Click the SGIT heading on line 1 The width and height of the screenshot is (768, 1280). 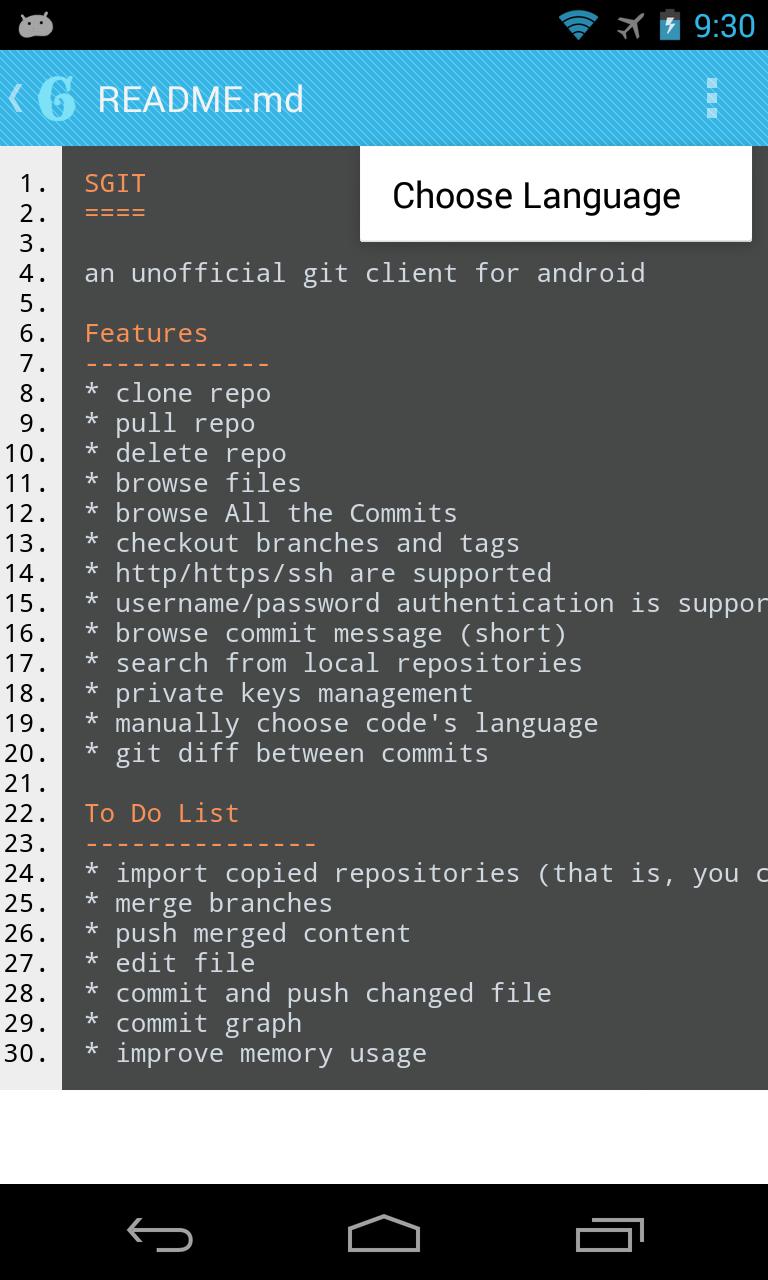(x=115, y=183)
